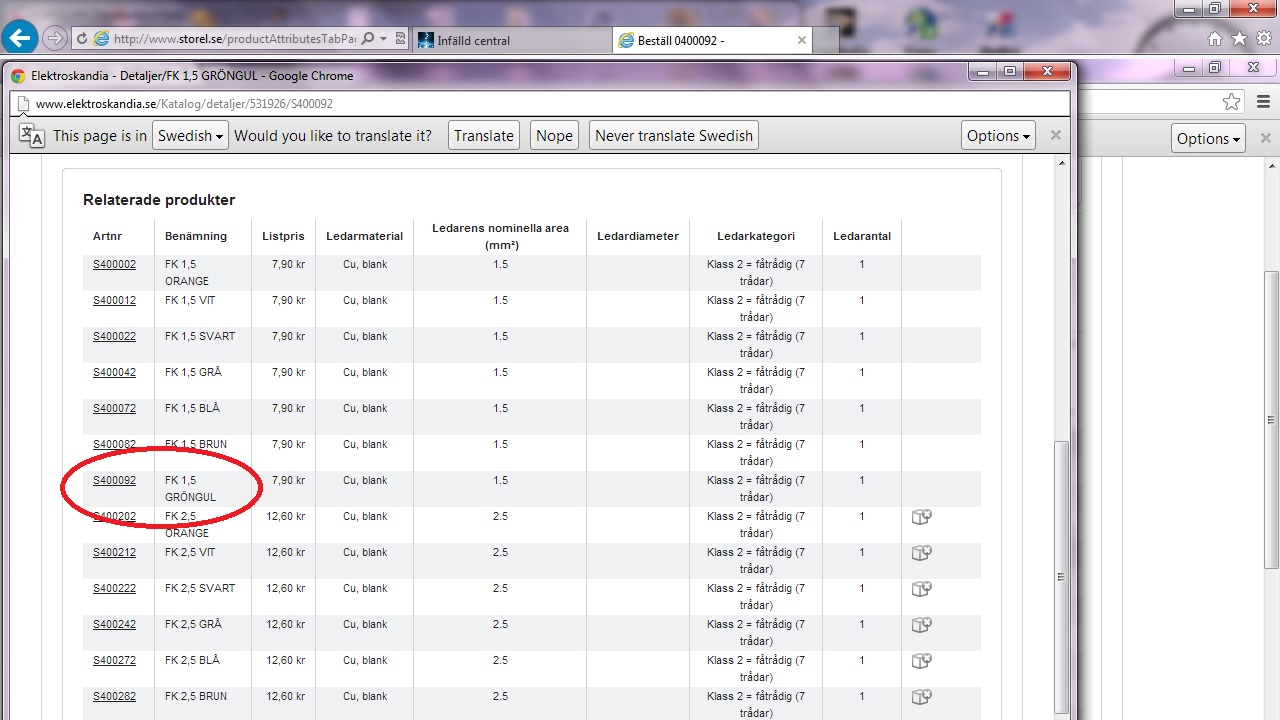
Task: Open the Swedish language dropdown
Action: pyautogui.click(x=190, y=136)
